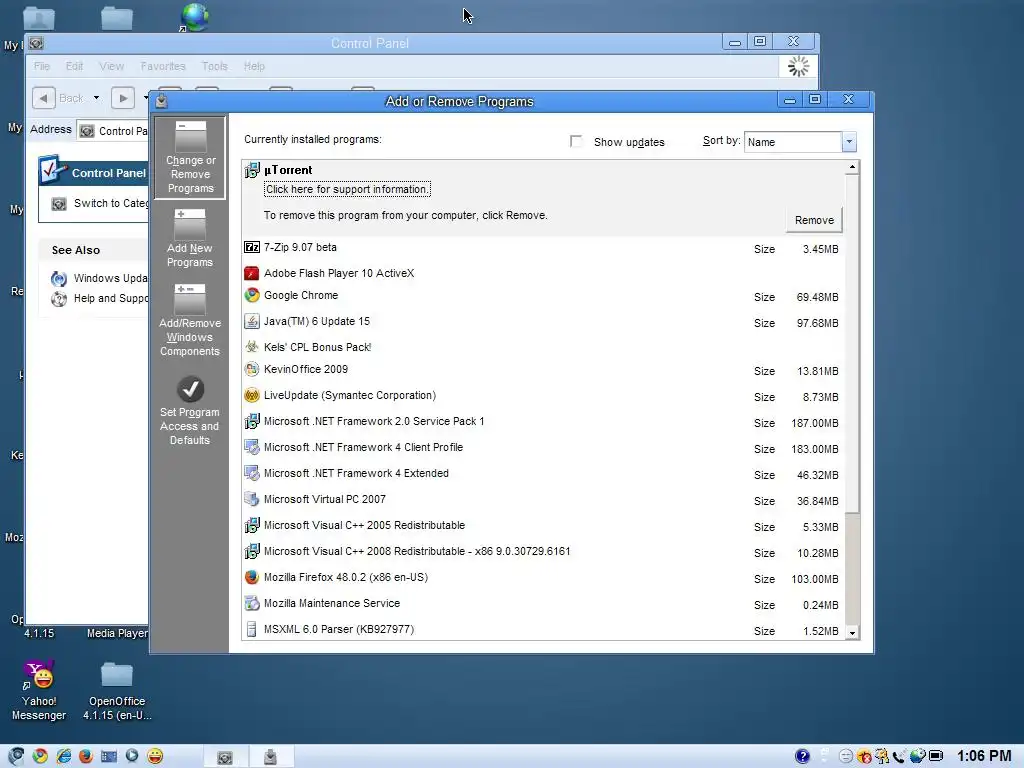Select Microsoft .NET Framework 4 Client Profile
1024x768 pixels.
tap(544, 448)
